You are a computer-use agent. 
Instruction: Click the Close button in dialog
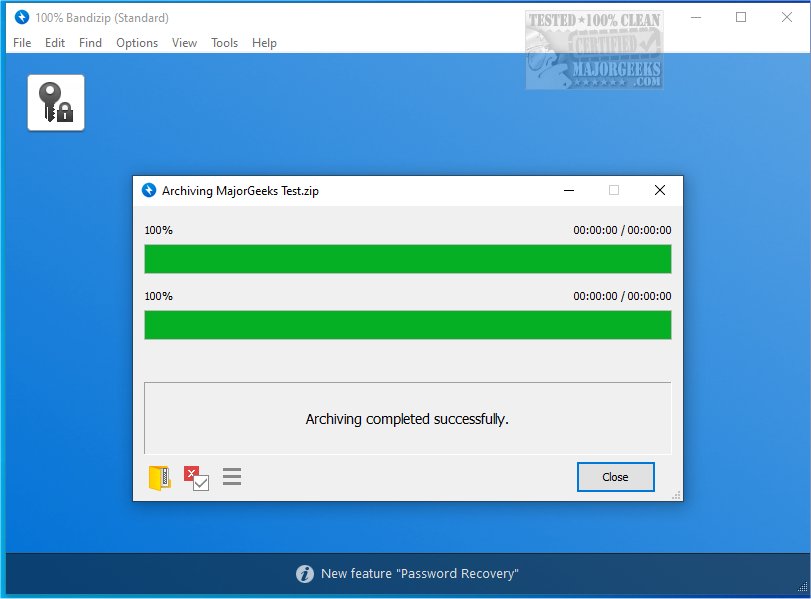[x=615, y=477]
